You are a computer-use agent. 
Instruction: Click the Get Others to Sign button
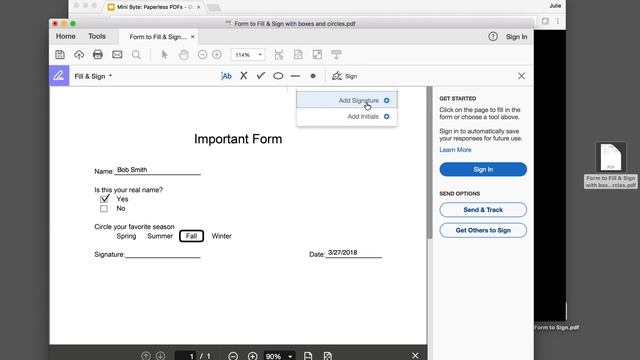click(483, 230)
